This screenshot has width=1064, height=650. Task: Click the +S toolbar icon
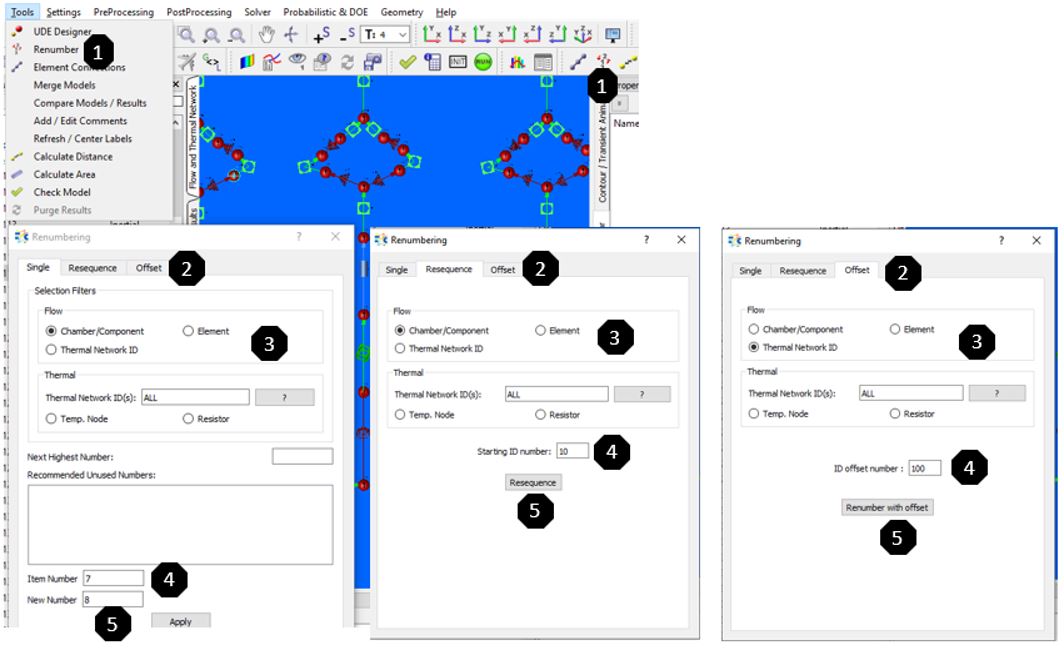tap(321, 35)
